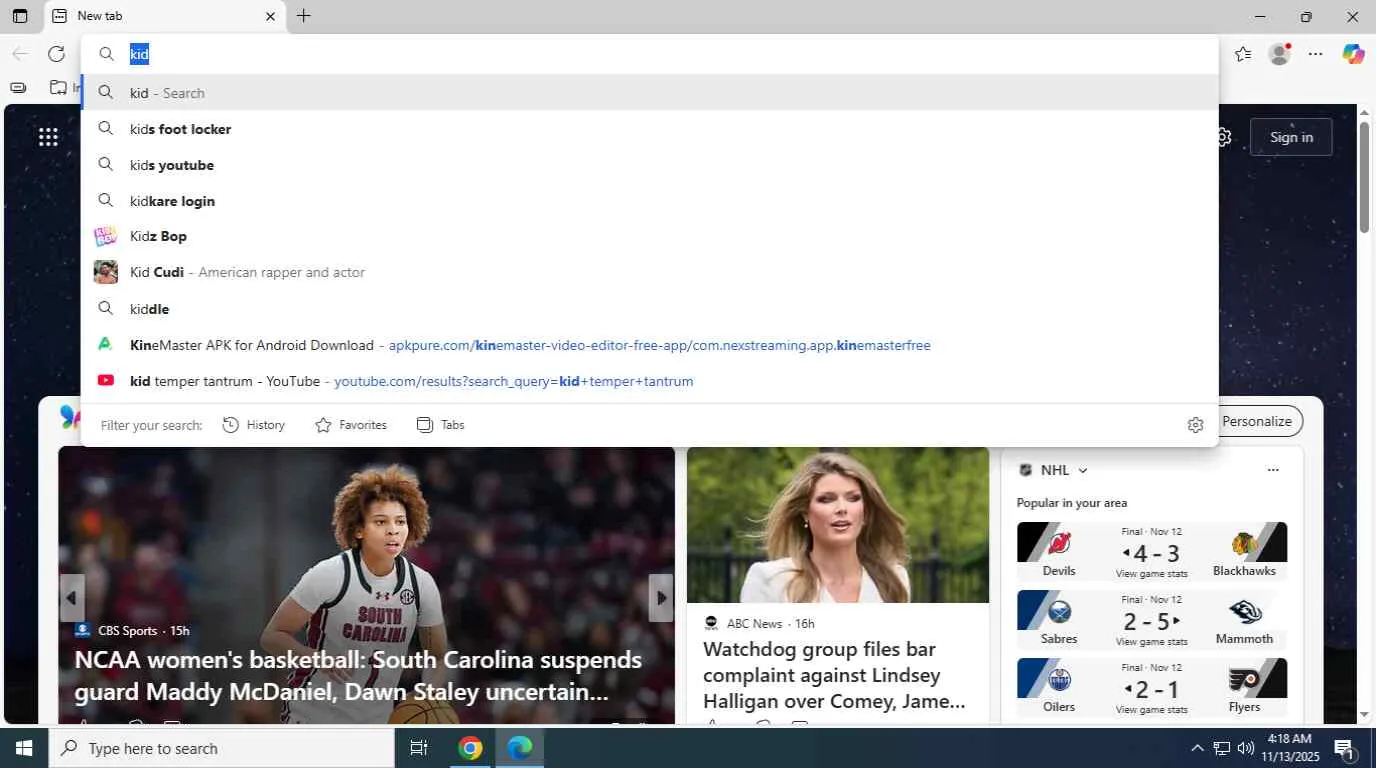Viewport: 1376px width, 768px height.
Task: View game stats for Oilers vs Flyers
Action: click(x=1152, y=710)
